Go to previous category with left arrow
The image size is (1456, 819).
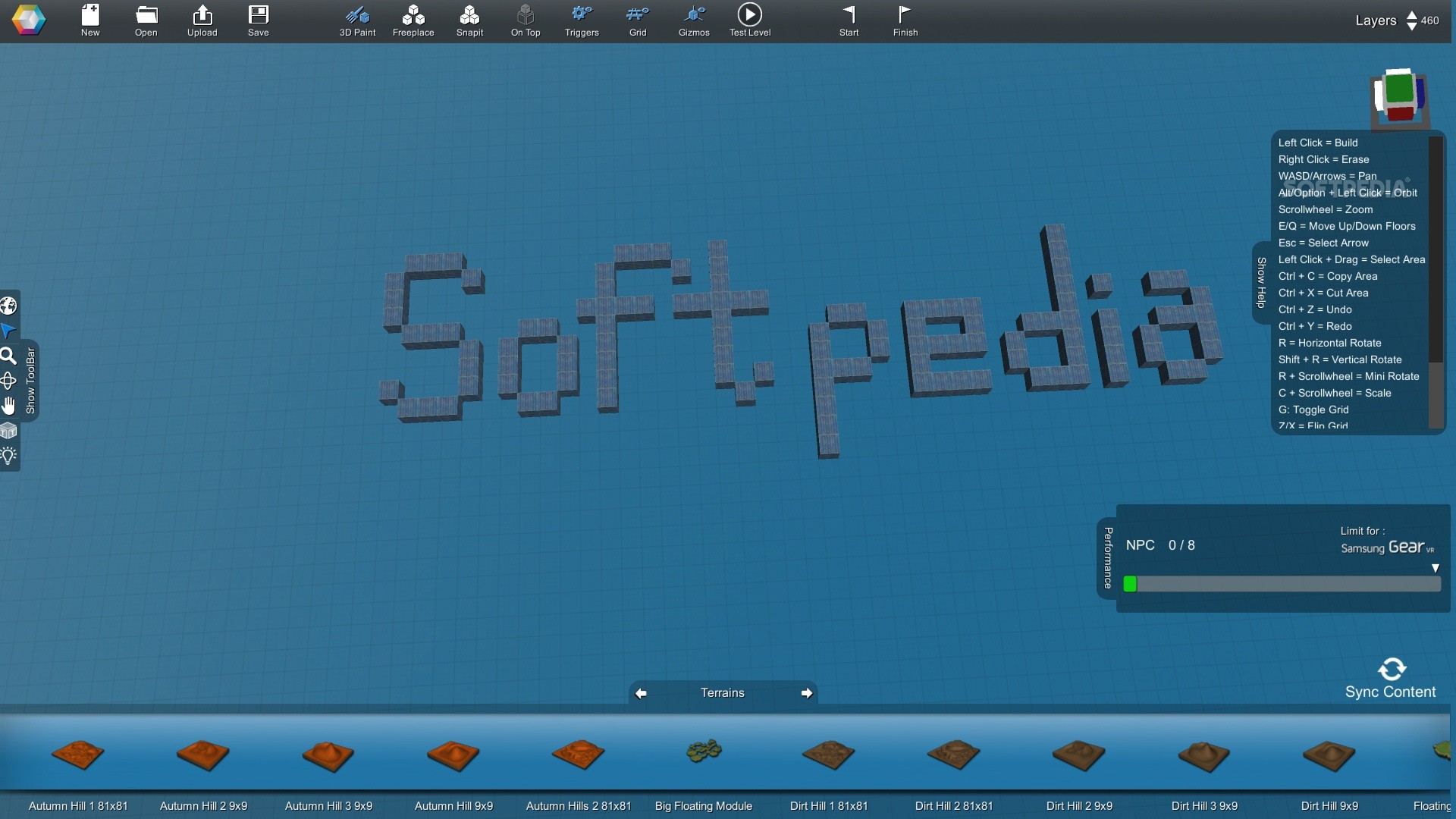pos(641,693)
